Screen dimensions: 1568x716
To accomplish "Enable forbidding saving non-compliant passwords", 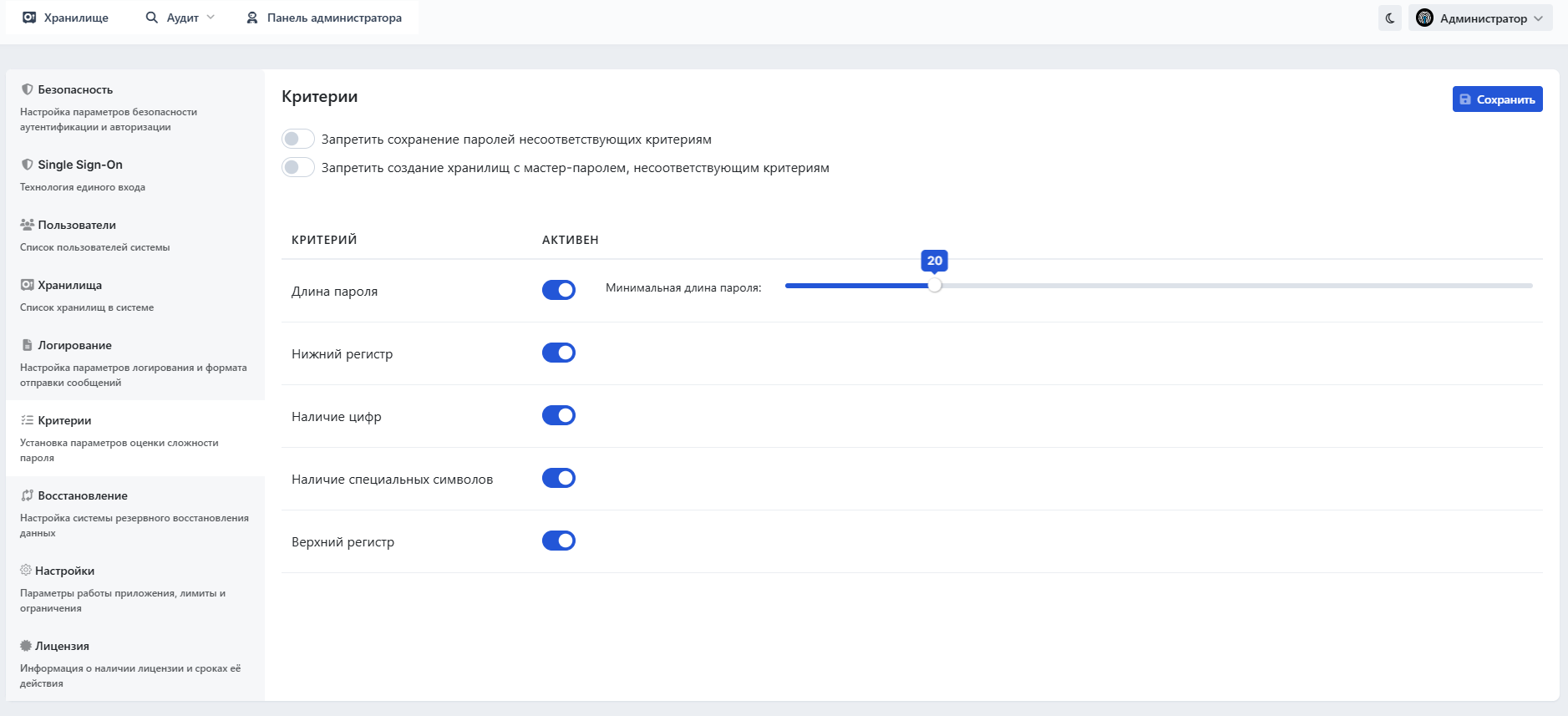I will (298, 139).
